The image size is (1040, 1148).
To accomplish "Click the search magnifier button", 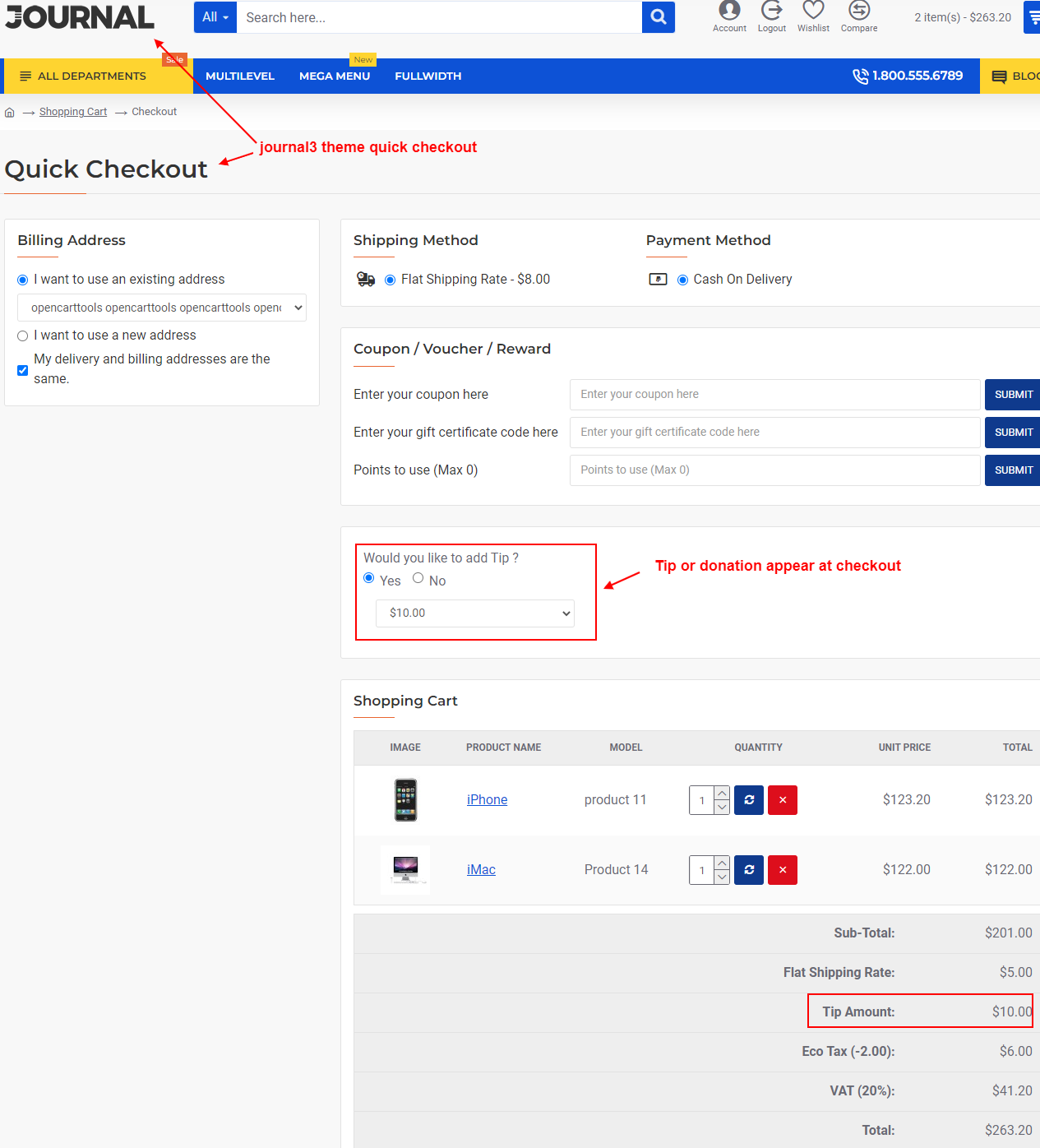I will pos(657,16).
